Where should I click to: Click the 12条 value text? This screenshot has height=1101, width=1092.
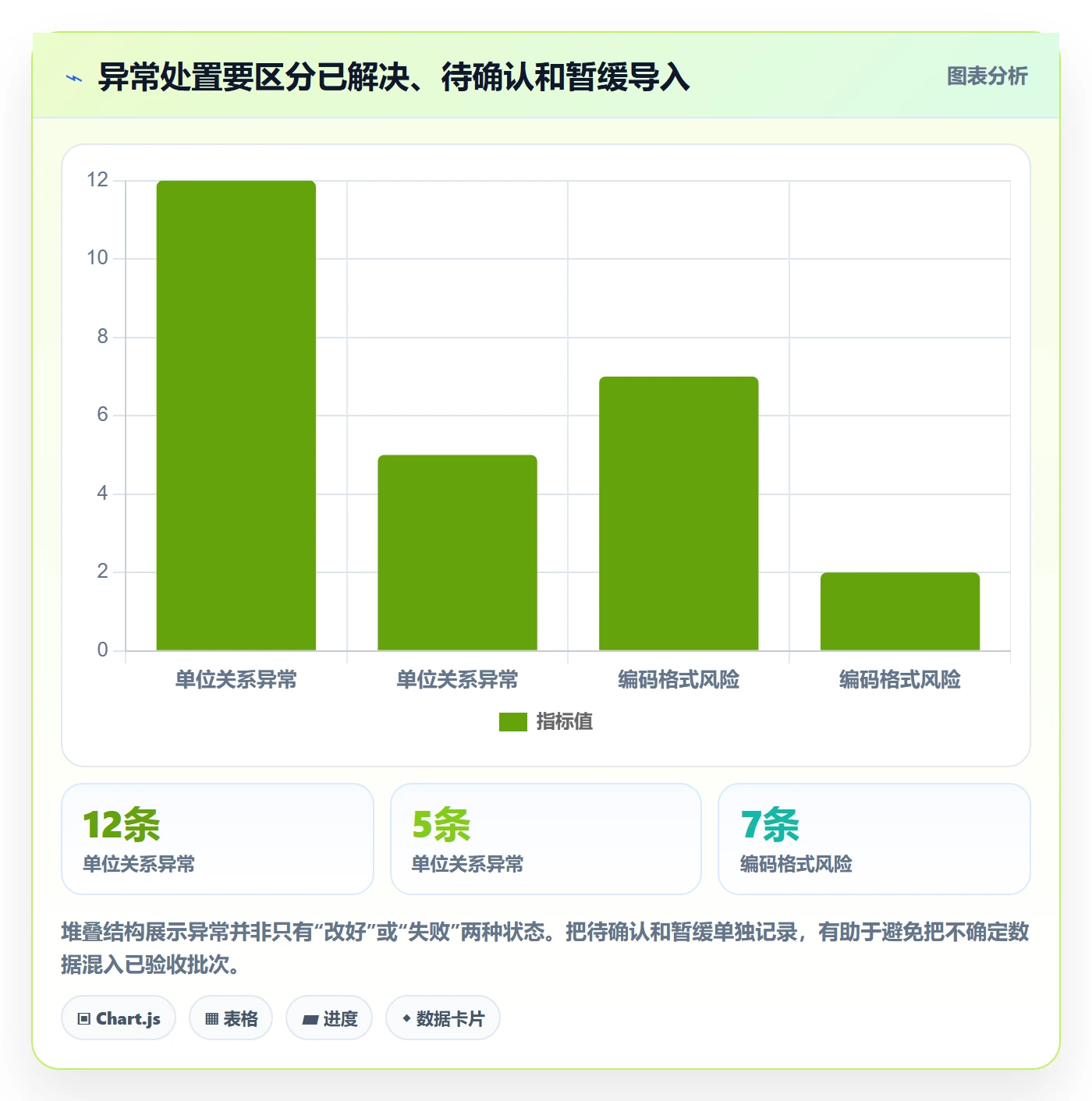point(122,824)
